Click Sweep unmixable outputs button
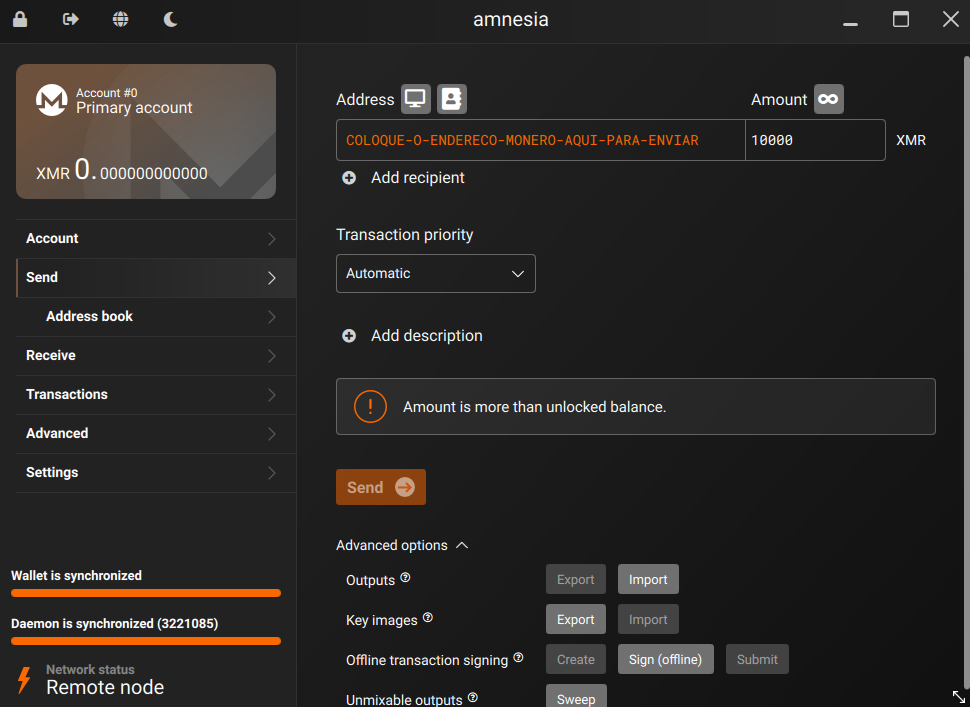Screen dimensions: 970x707 (x=576, y=696)
